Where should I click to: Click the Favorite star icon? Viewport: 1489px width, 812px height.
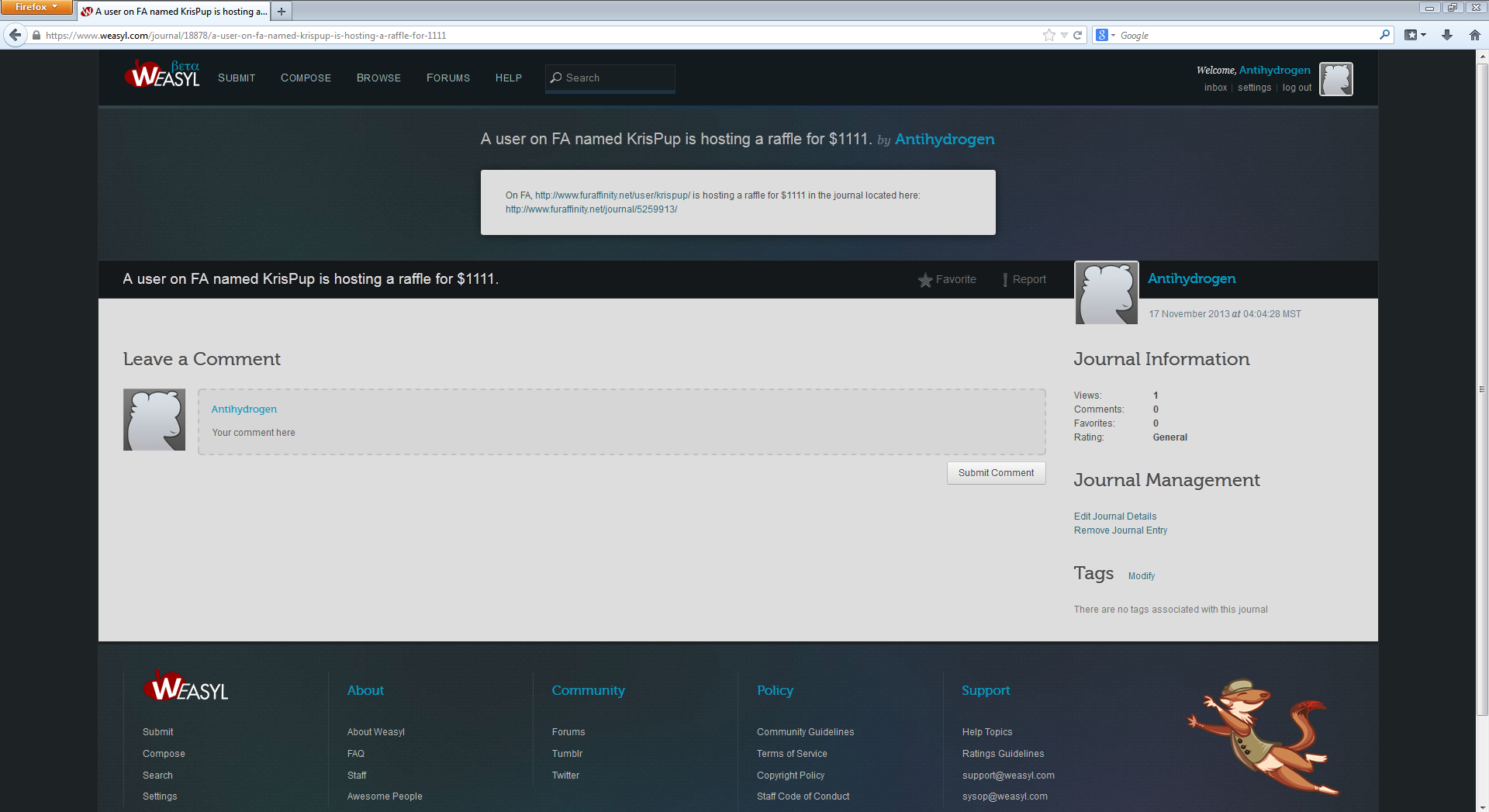click(x=925, y=280)
